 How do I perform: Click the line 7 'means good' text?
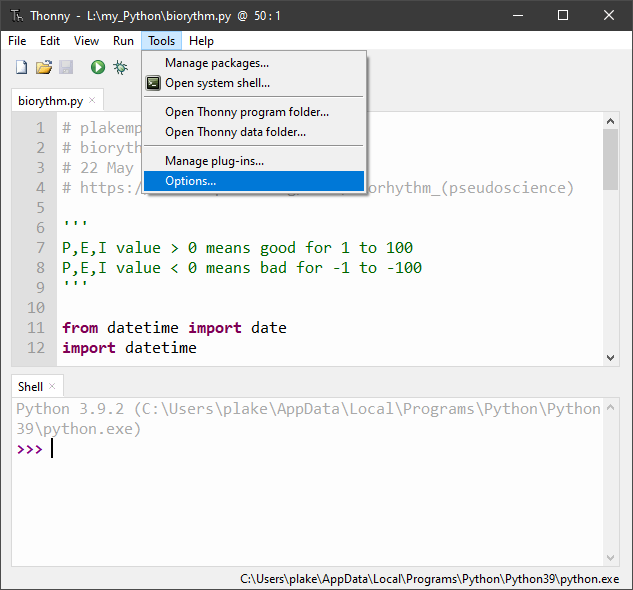click(251, 248)
